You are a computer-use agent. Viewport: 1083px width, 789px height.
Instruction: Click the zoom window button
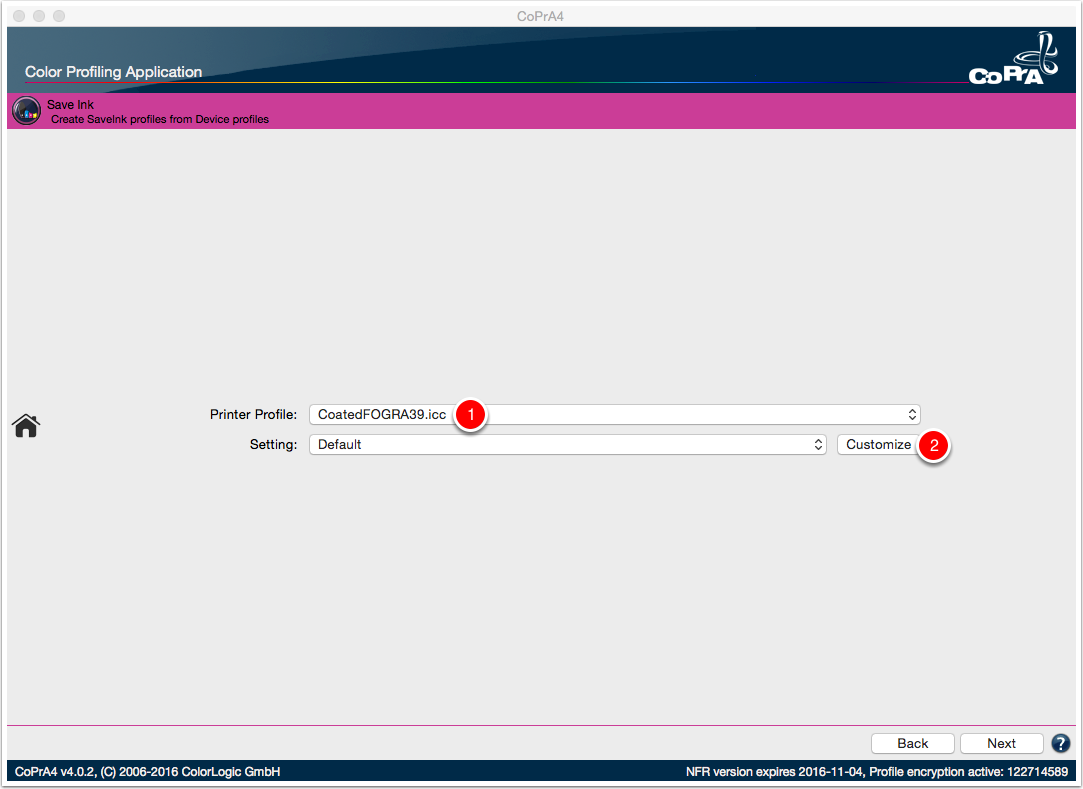pos(59,16)
